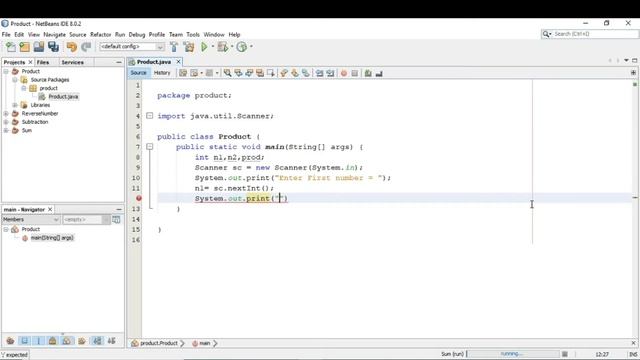The height and width of the screenshot is (360, 640).
Task: Open Profile Project dropdown arrow
Action: coord(251,47)
